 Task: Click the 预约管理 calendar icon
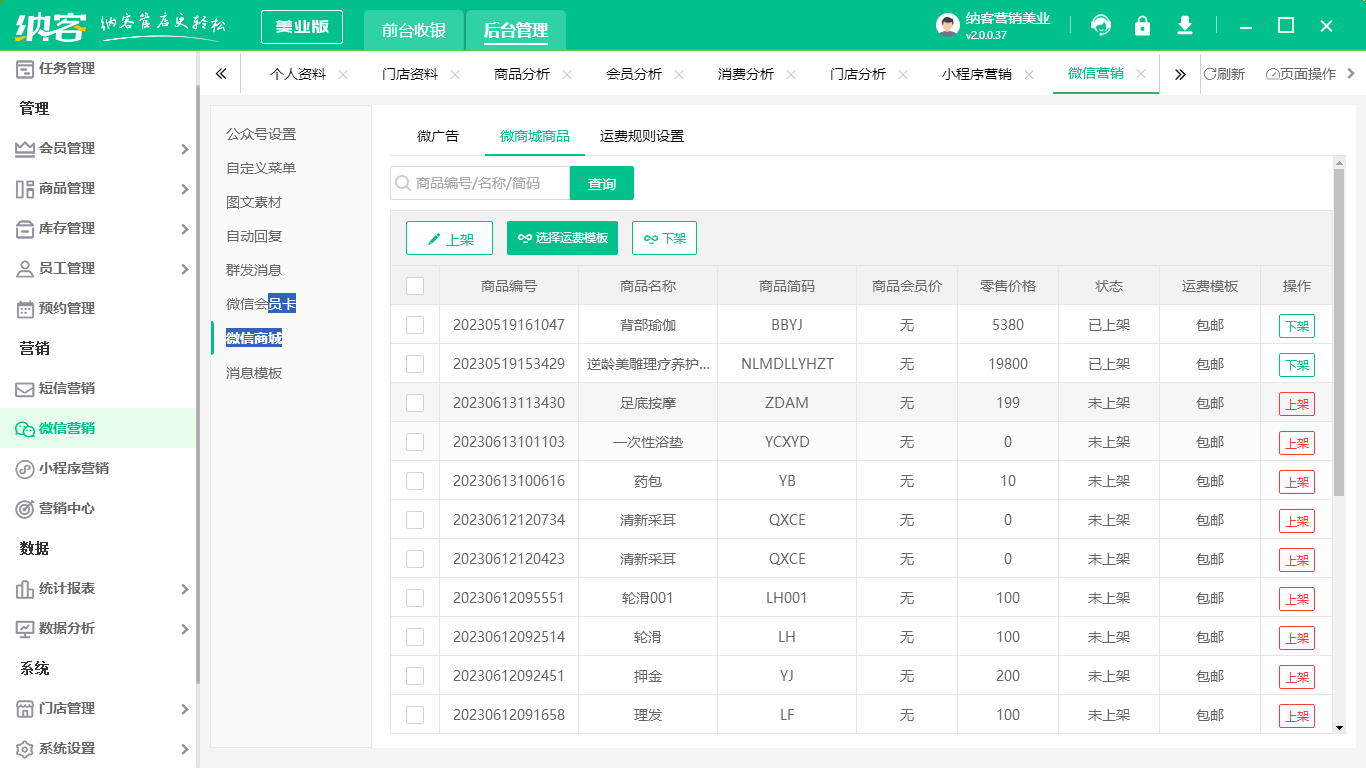[x=25, y=309]
